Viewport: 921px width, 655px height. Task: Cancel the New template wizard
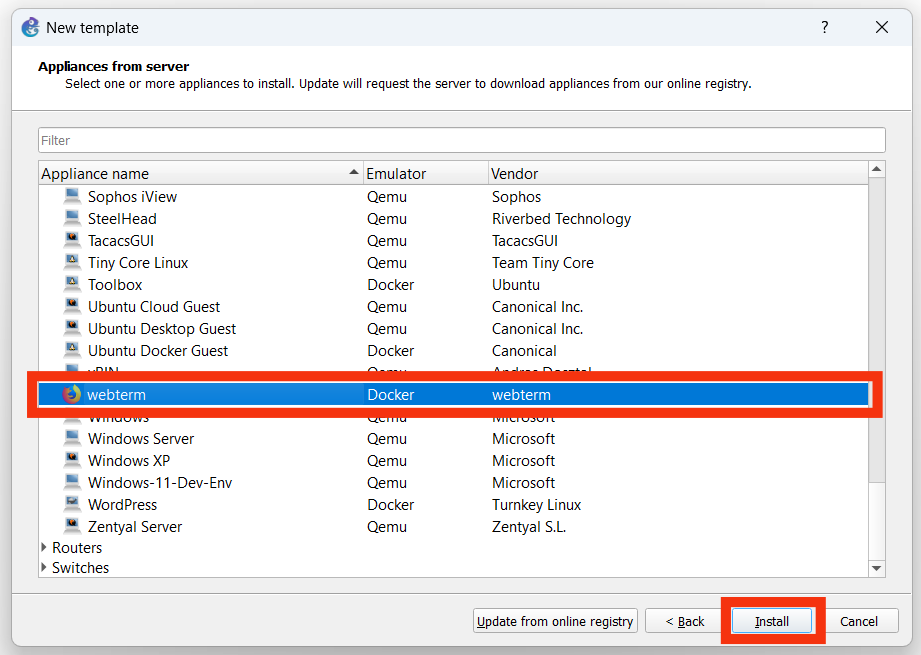pyautogui.click(x=858, y=621)
